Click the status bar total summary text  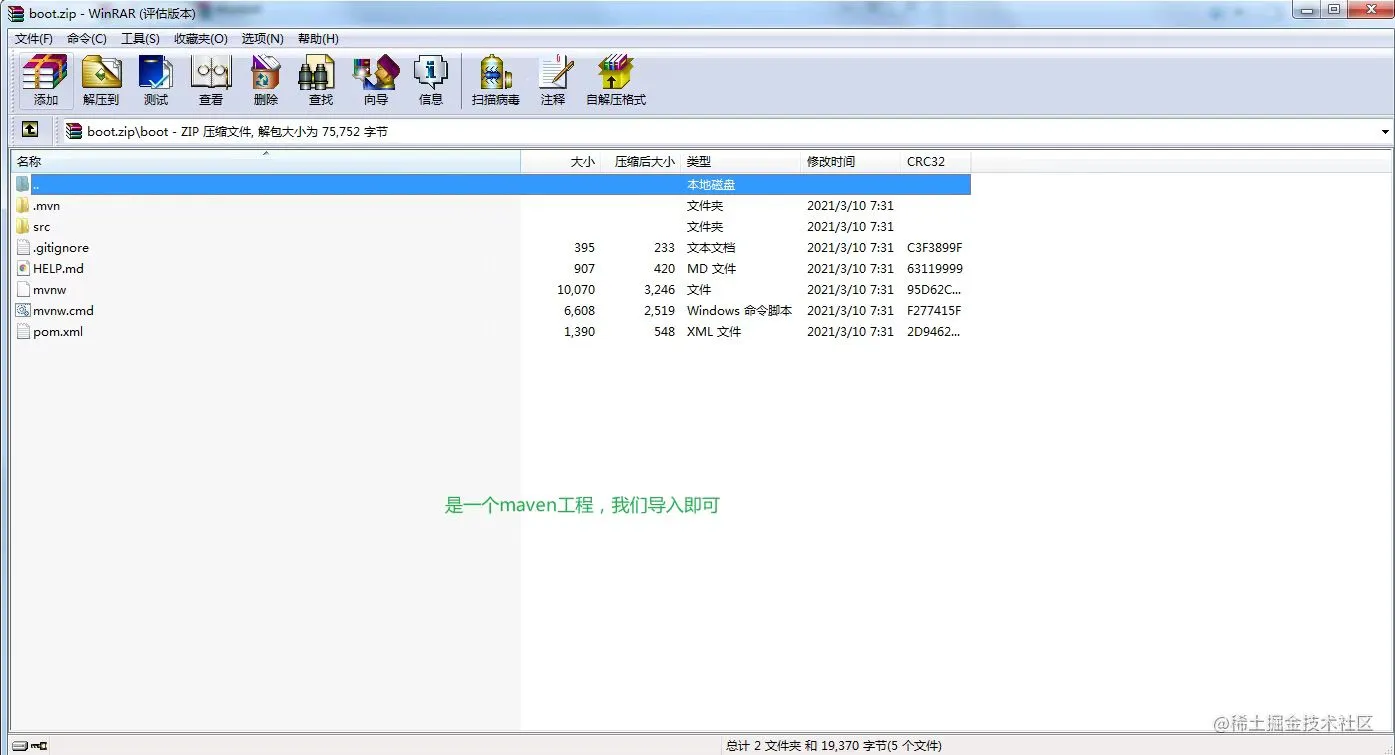[x=833, y=745]
